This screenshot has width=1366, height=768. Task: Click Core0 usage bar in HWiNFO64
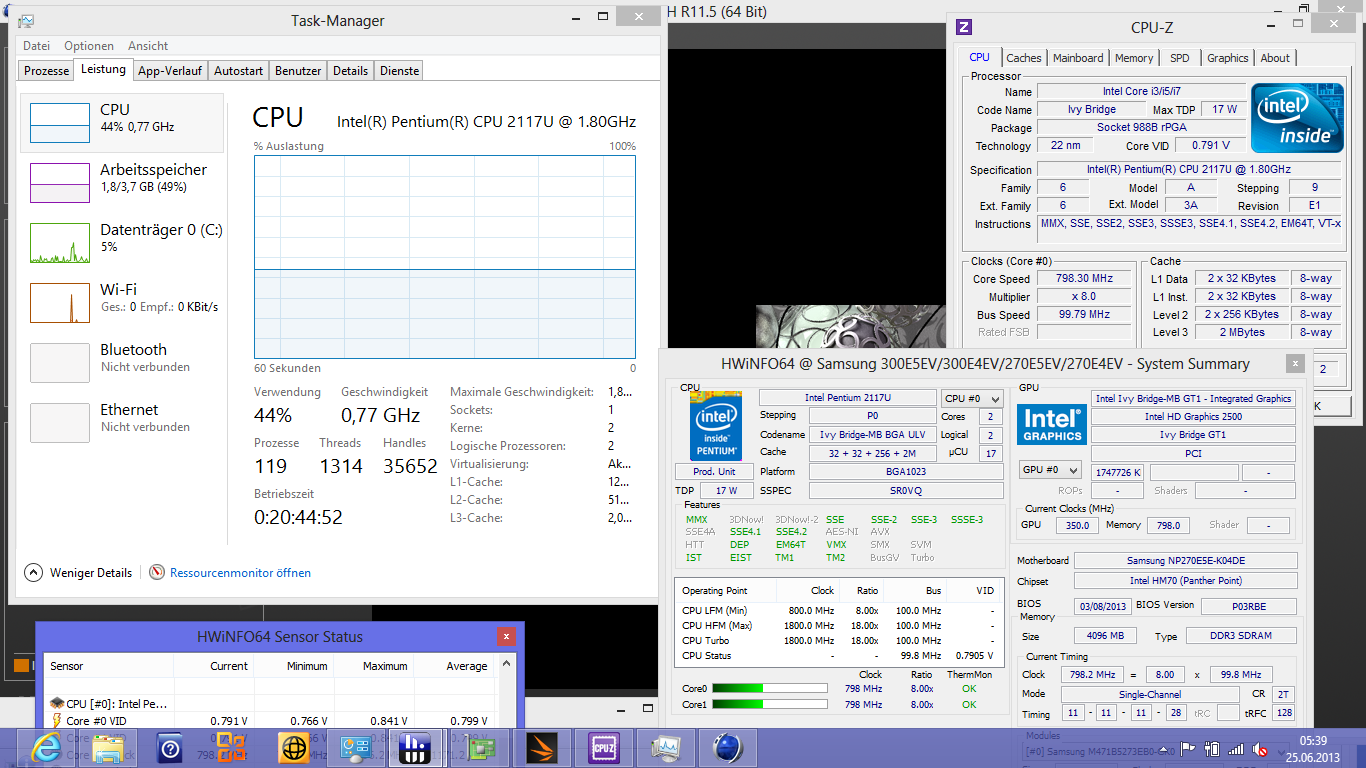click(x=769, y=688)
